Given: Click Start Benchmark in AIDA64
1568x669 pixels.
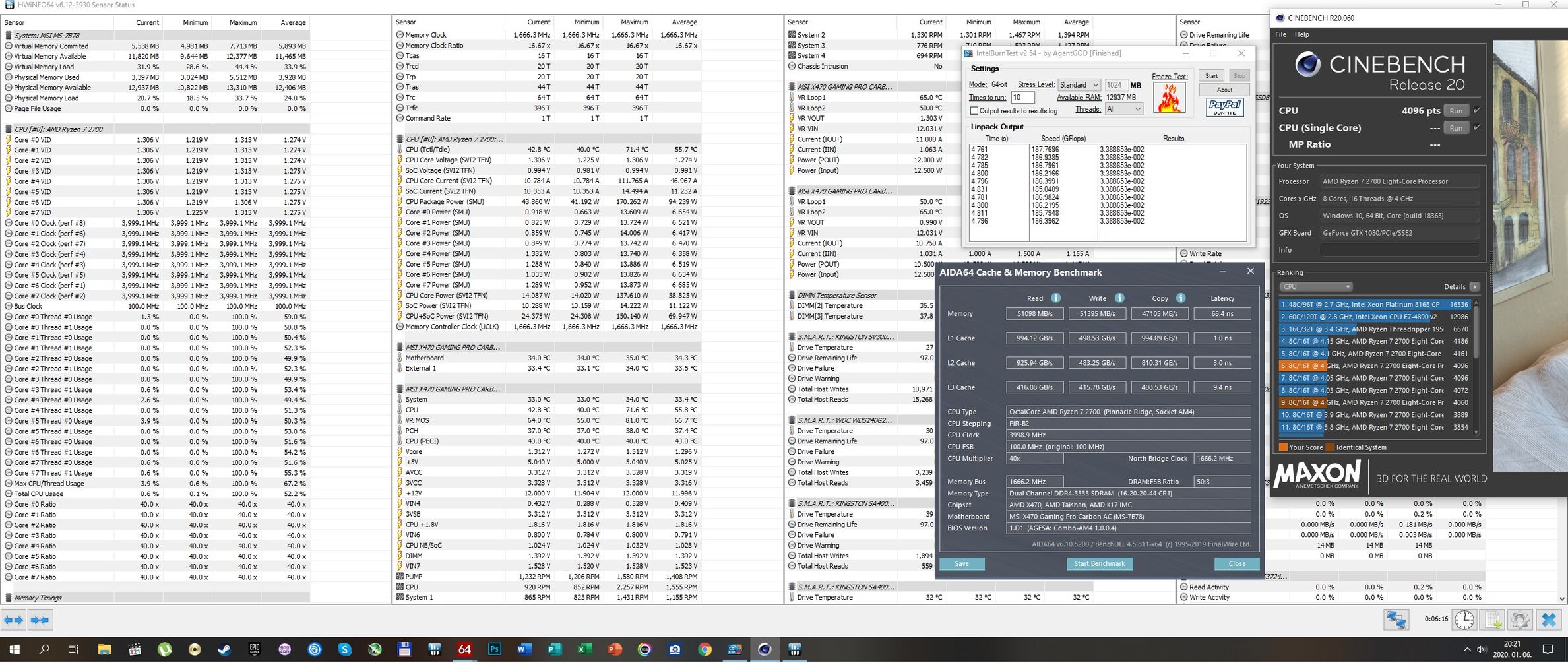Looking at the screenshot, I should 1100,563.
